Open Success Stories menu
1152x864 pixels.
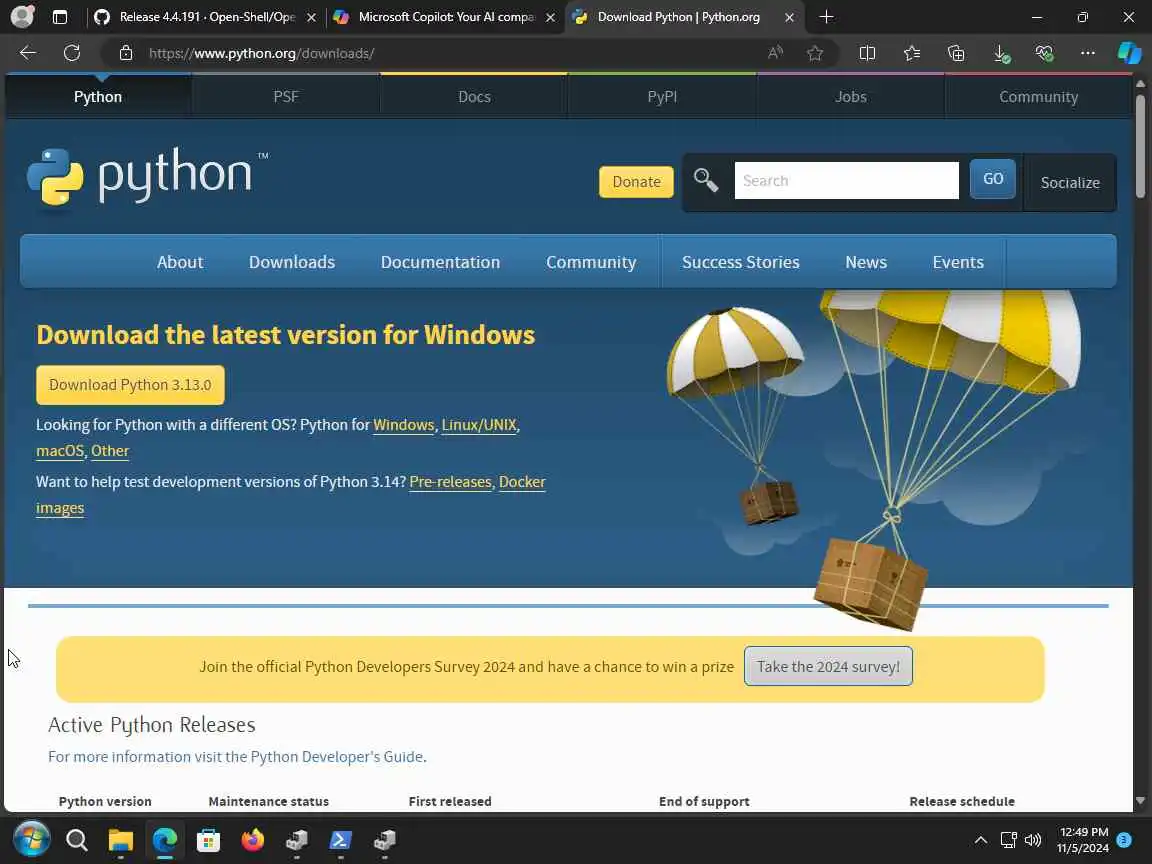741,262
